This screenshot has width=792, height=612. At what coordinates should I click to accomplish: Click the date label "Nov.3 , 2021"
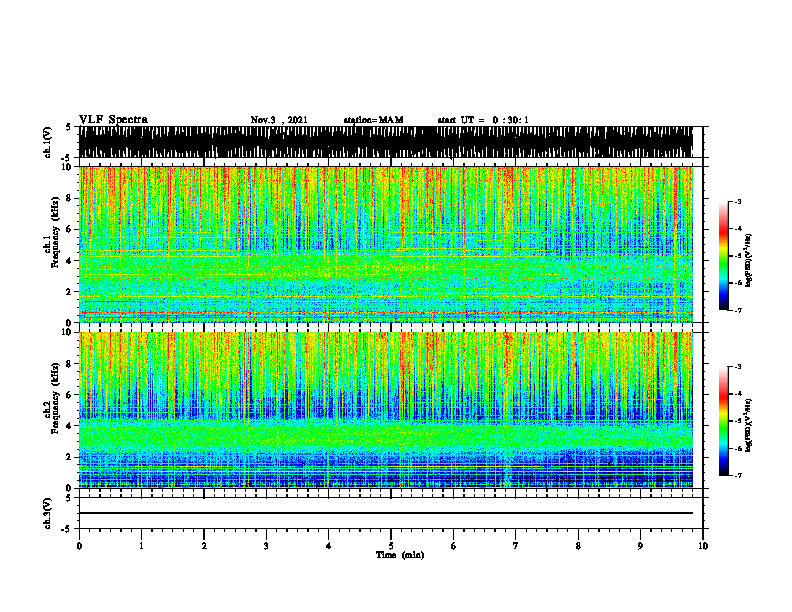tap(279, 120)
